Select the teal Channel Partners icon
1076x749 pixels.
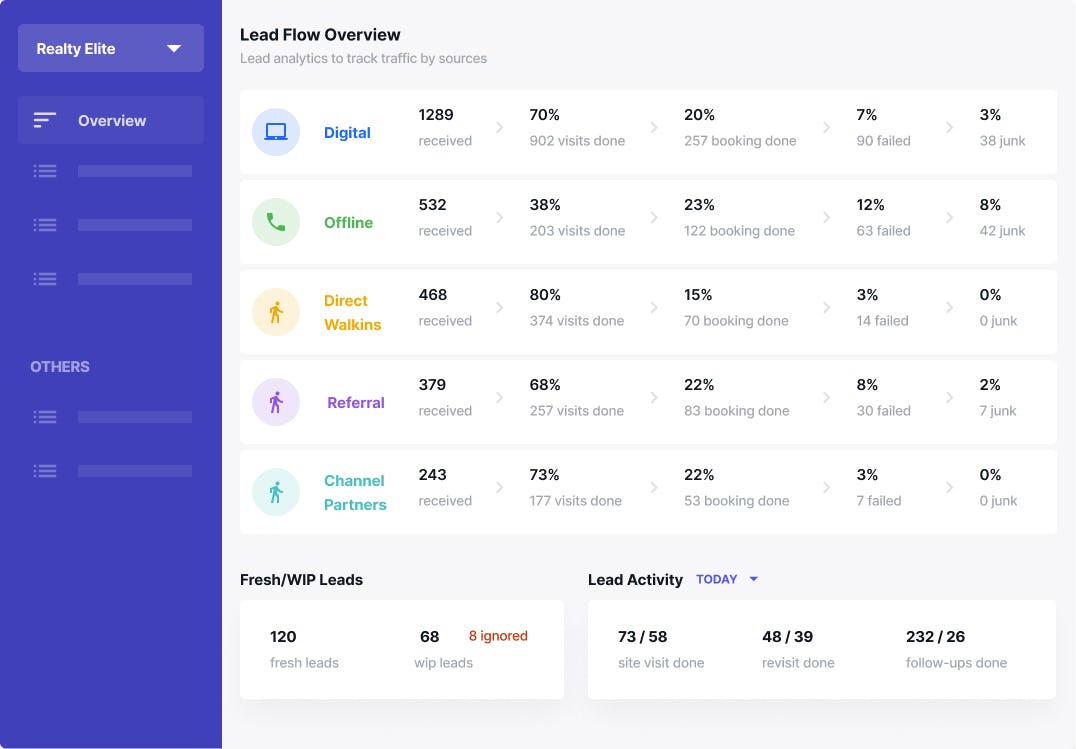[x=276, y=491]
